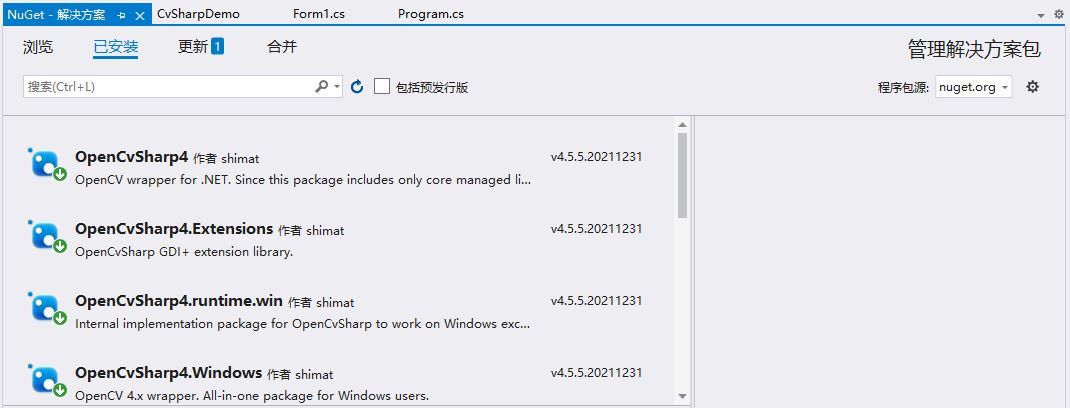Click the OpenCvSharp4 package icon
The image size is (1070, 408).
pyautogui.click(x=46, y=164)
